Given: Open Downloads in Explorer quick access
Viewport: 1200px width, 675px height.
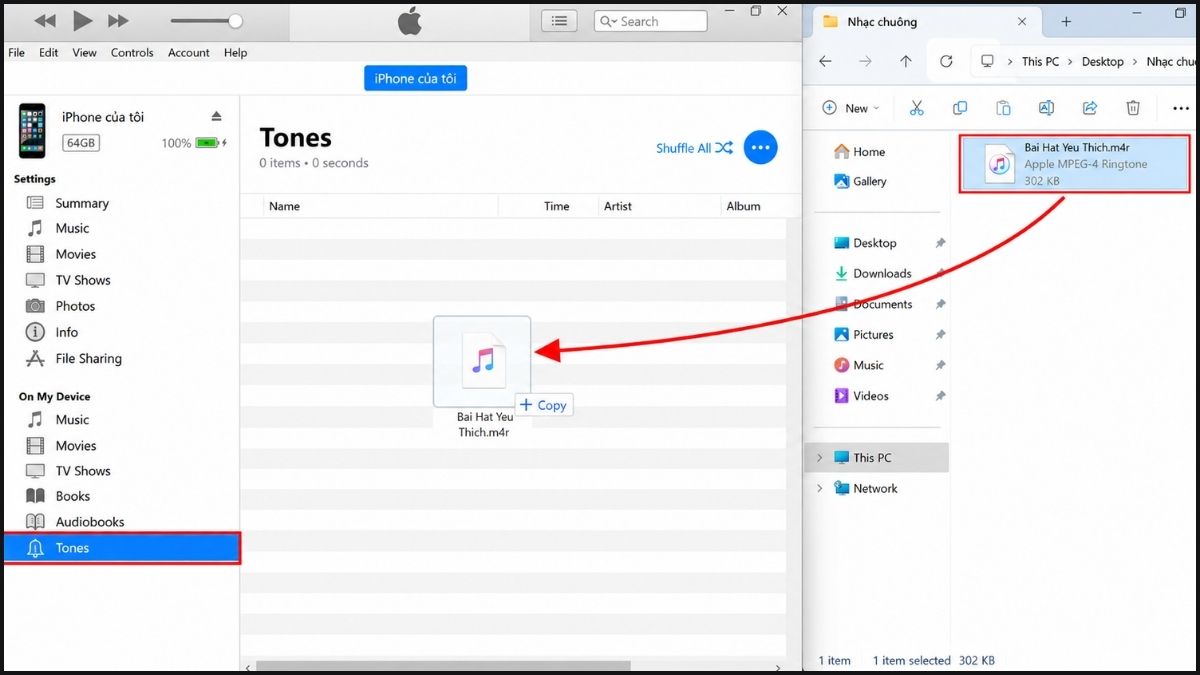Looking at the screenshot, I should 880,273.
